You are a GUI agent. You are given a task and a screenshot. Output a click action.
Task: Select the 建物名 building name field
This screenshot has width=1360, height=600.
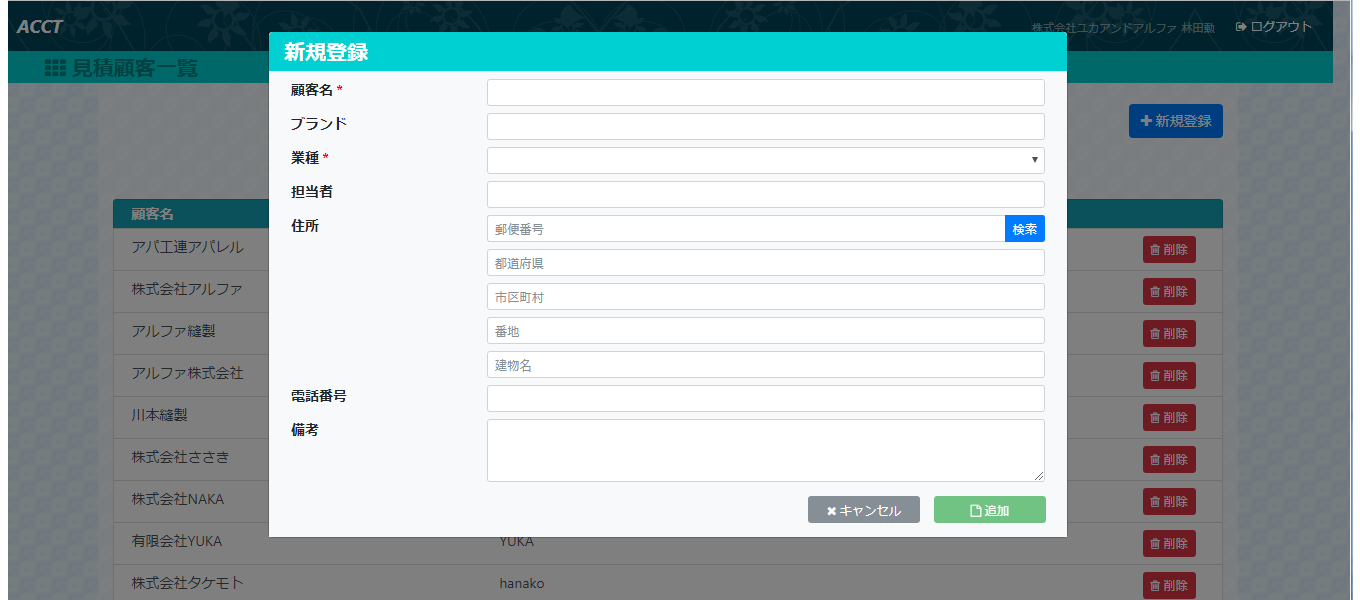tap(765, 365)
